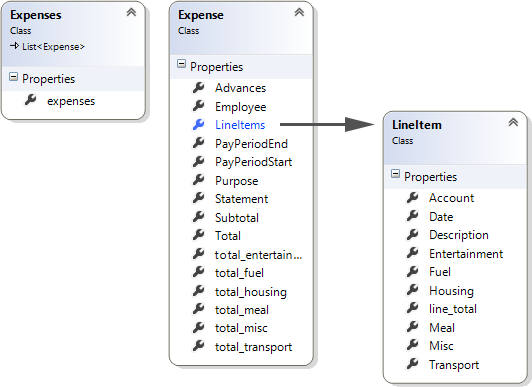
Task: Select the expenses property name
Action: [71, 101]
